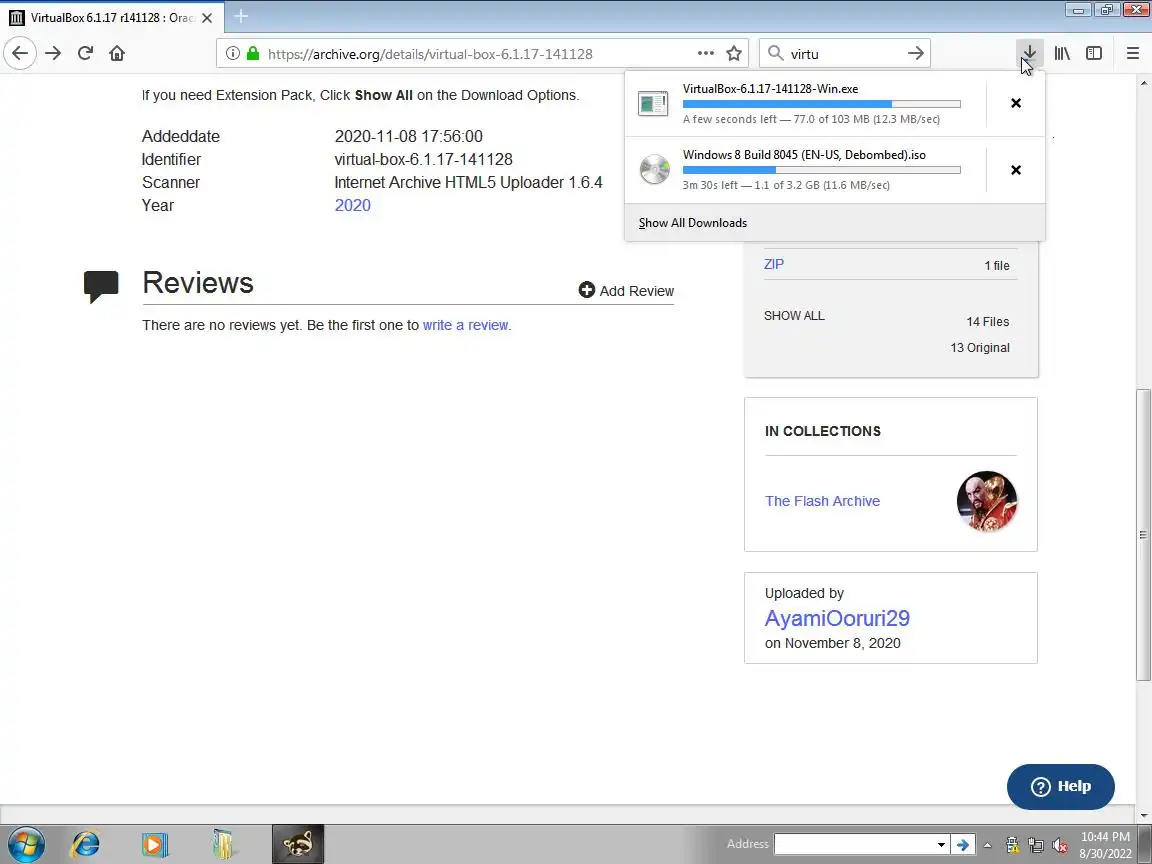Open the Firefox library button
The height and width of the screenshot is (864, 1152).
1062,53
